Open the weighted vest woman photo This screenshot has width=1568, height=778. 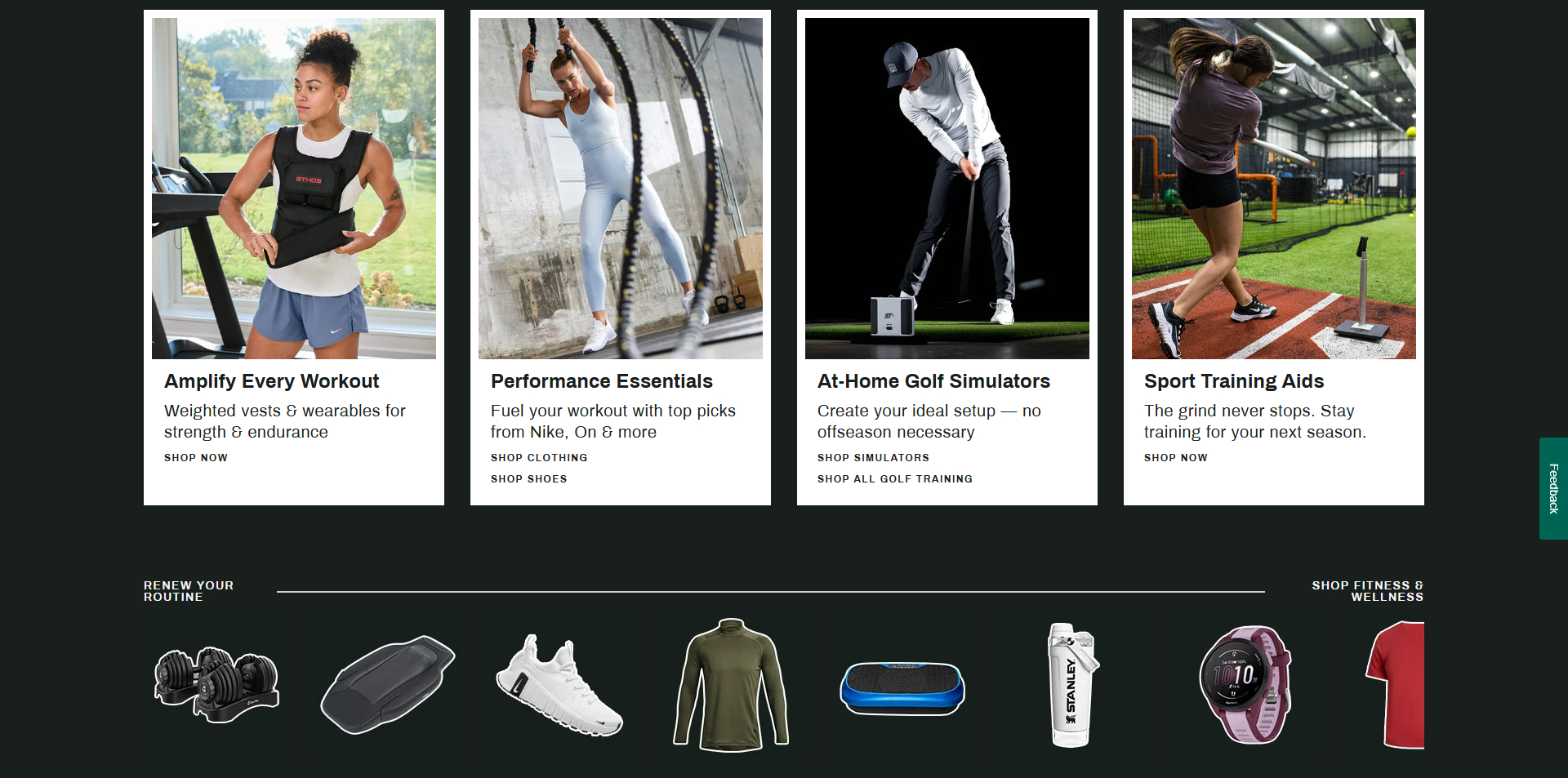[294, 189]
